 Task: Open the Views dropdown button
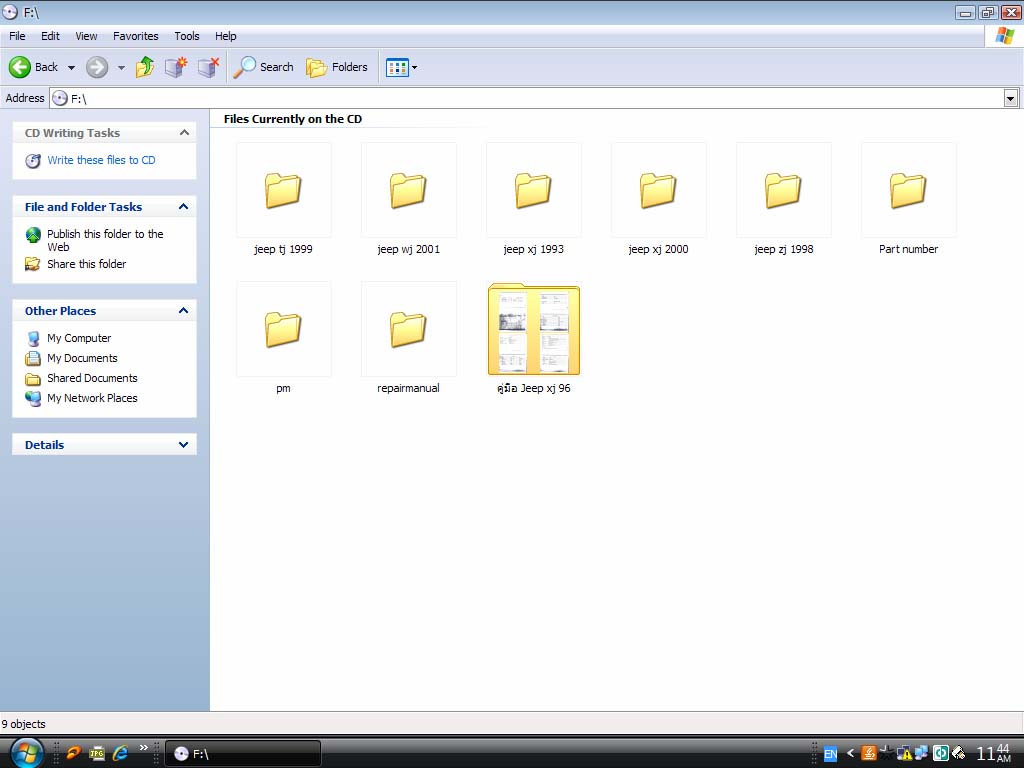(x=401, y=67)
